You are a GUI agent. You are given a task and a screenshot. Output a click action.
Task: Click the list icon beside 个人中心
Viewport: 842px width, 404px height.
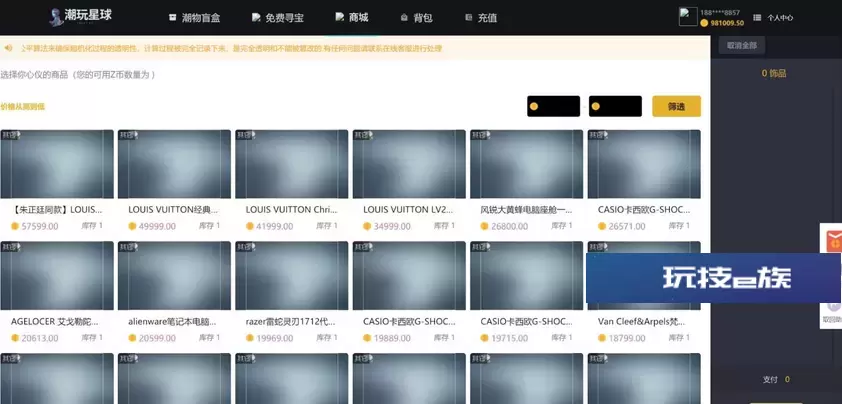pos(757,18)
